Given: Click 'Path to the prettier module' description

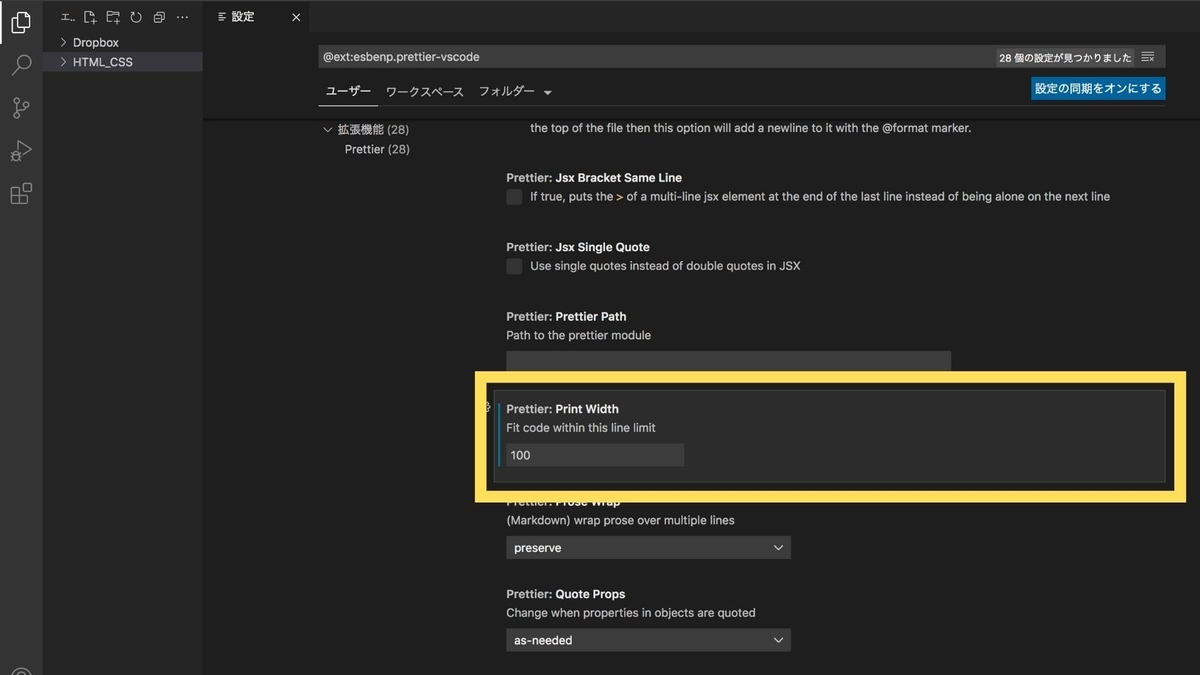Looking at the screenshot, I should click(578, 335).
